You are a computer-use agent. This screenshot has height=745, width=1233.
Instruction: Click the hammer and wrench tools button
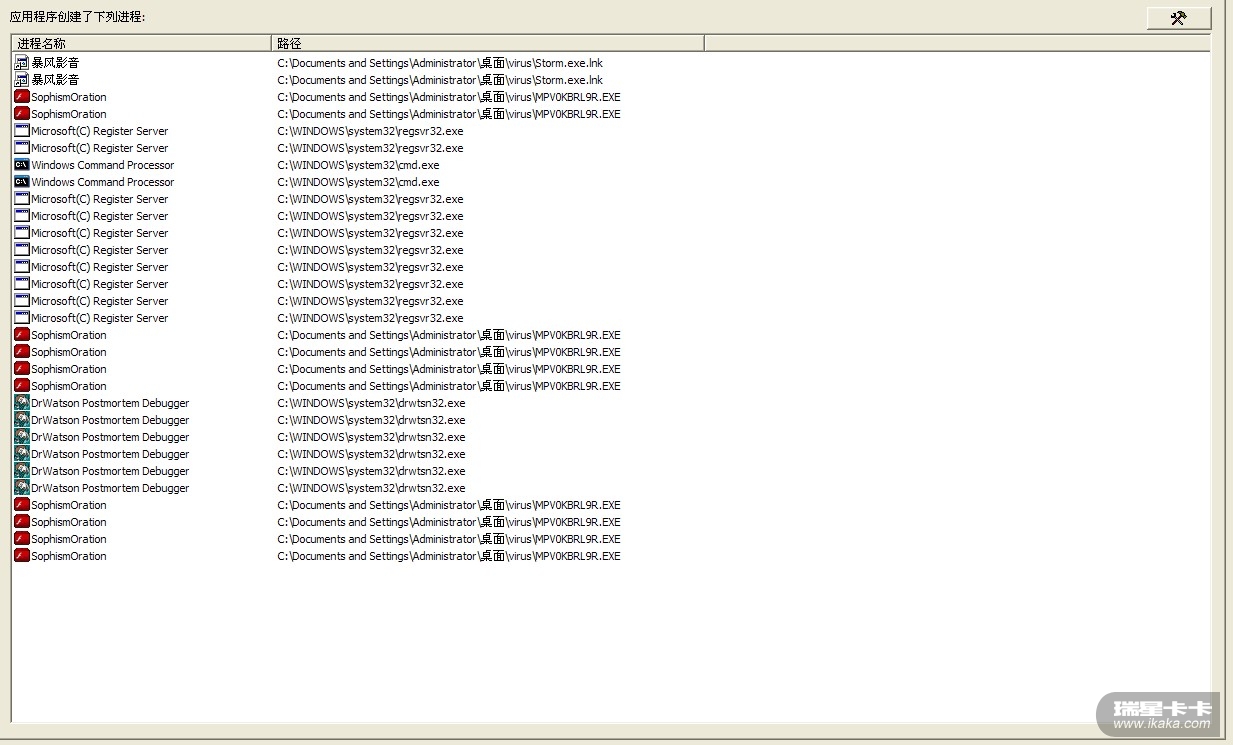point(1178,18)
